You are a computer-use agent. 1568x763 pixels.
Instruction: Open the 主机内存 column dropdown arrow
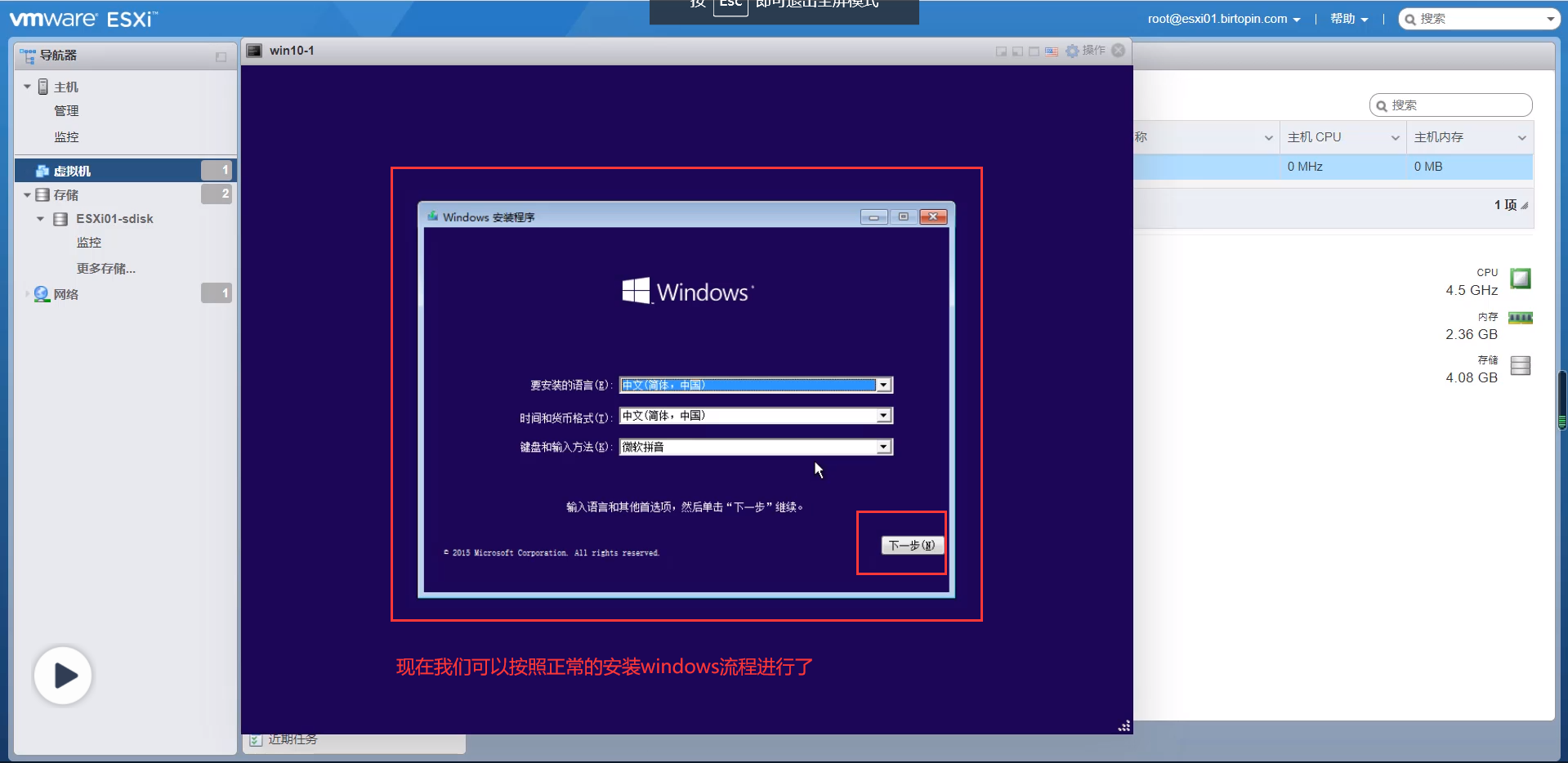1522,138
